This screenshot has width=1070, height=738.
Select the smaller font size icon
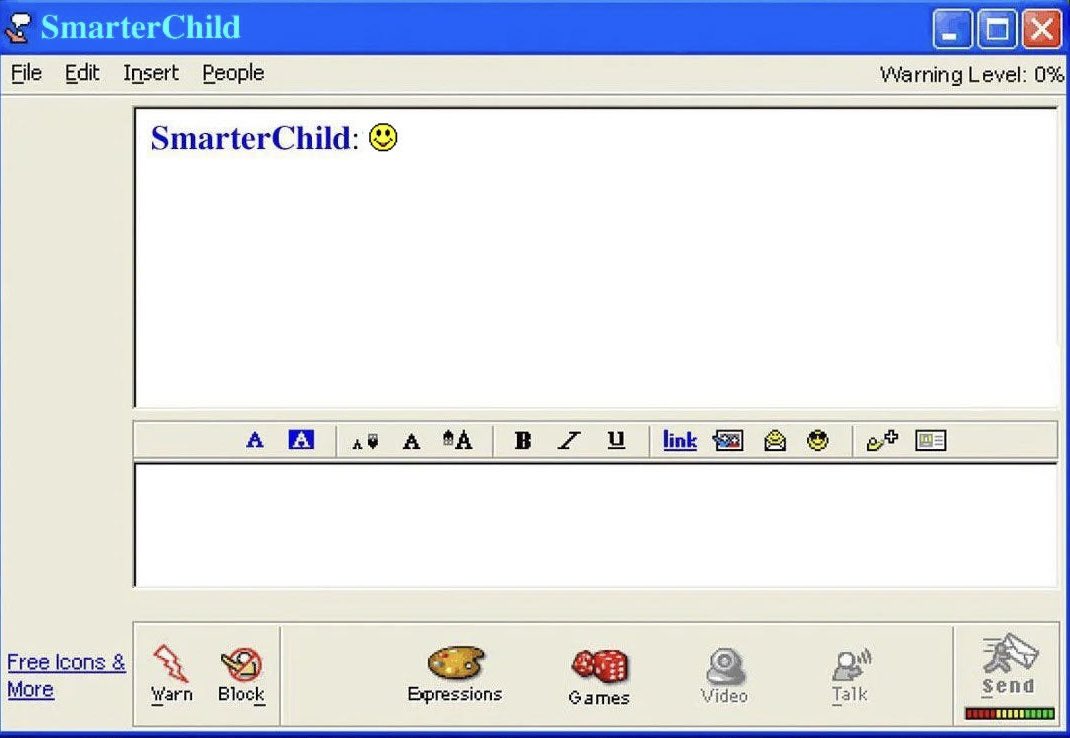point(365,442)
